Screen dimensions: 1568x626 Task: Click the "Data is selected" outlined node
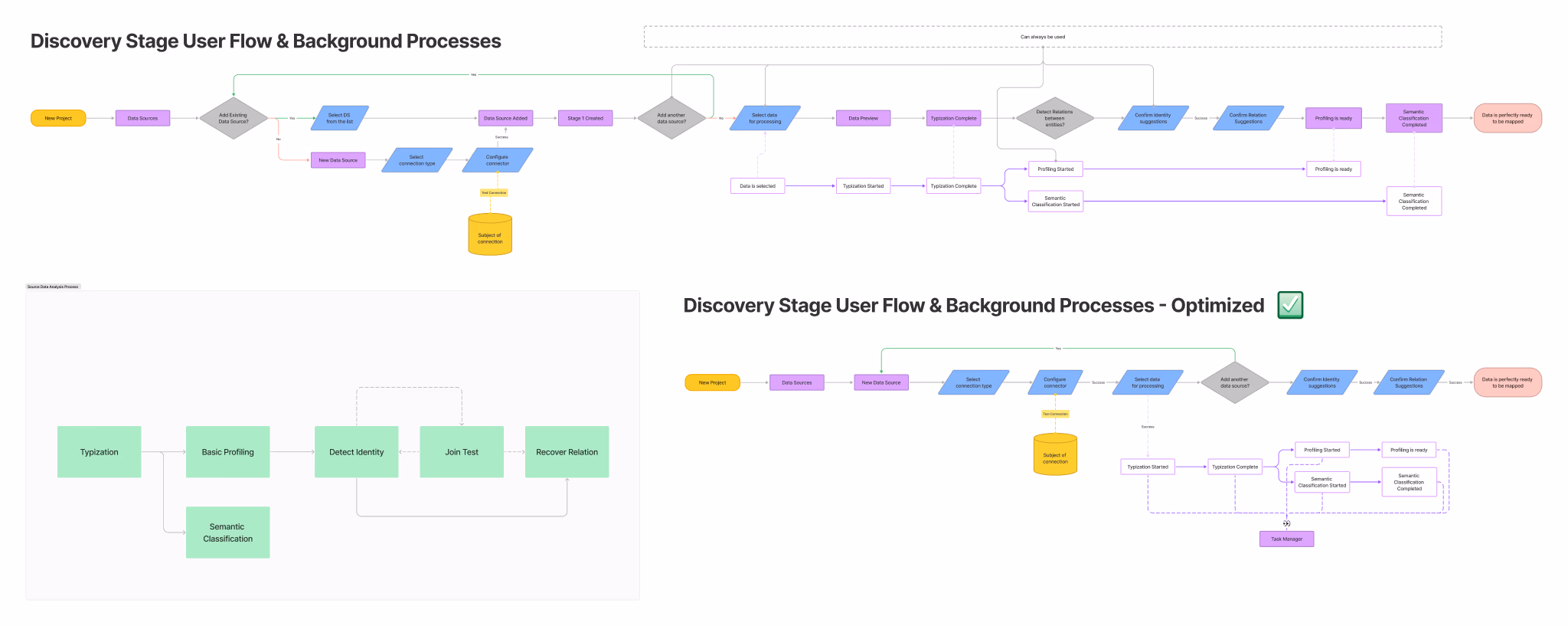click(x=757, y=186)
